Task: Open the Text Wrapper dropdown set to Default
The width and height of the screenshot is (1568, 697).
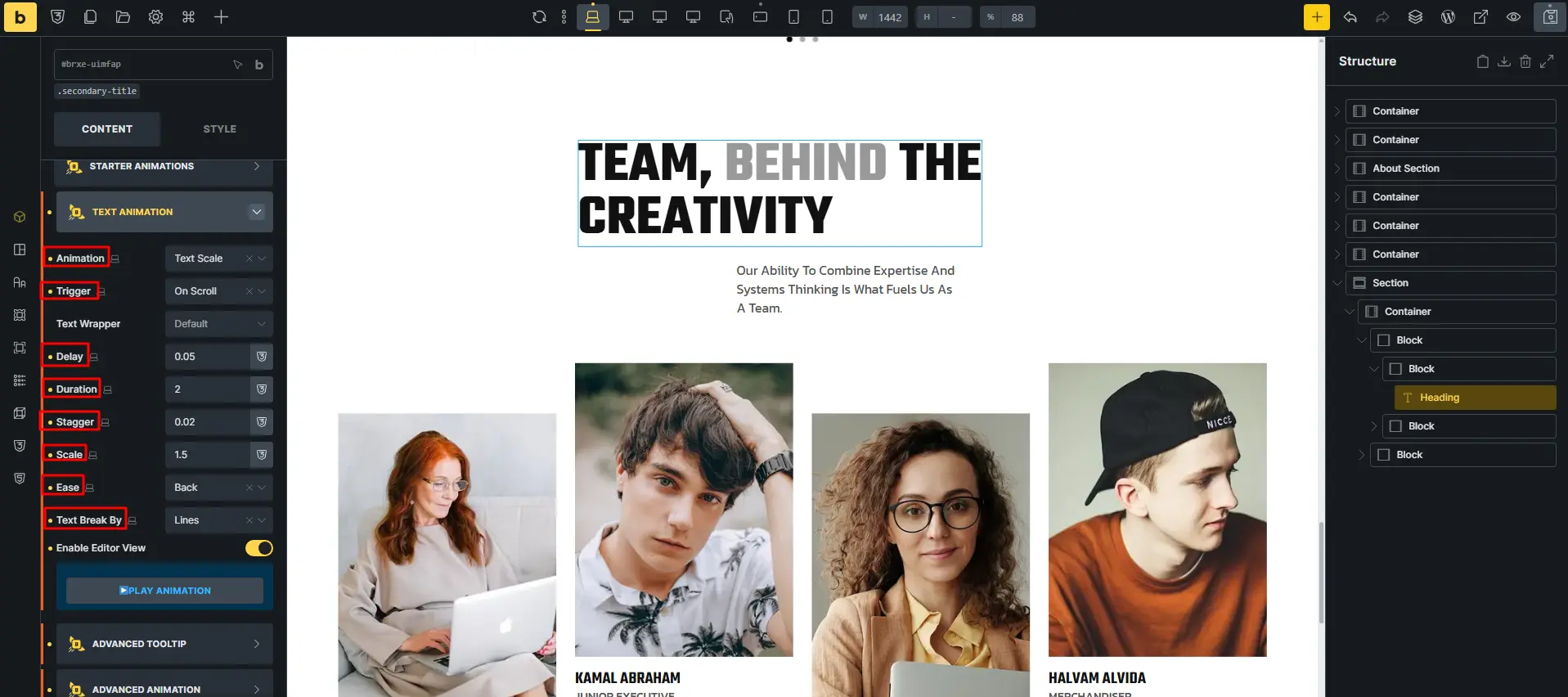Action: [x=218, y=324]
